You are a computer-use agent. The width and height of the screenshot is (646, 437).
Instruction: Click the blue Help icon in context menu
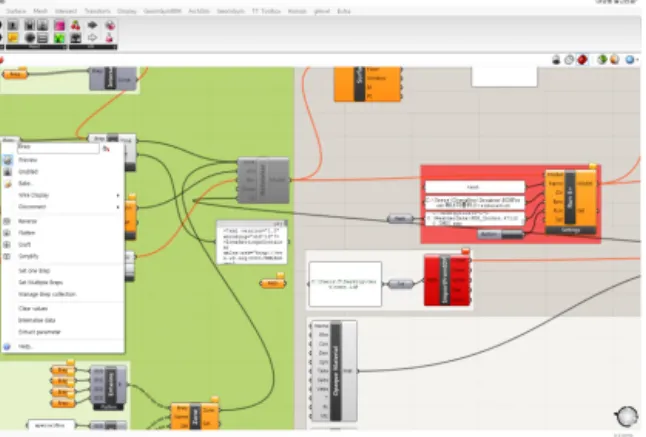[7, 347]
